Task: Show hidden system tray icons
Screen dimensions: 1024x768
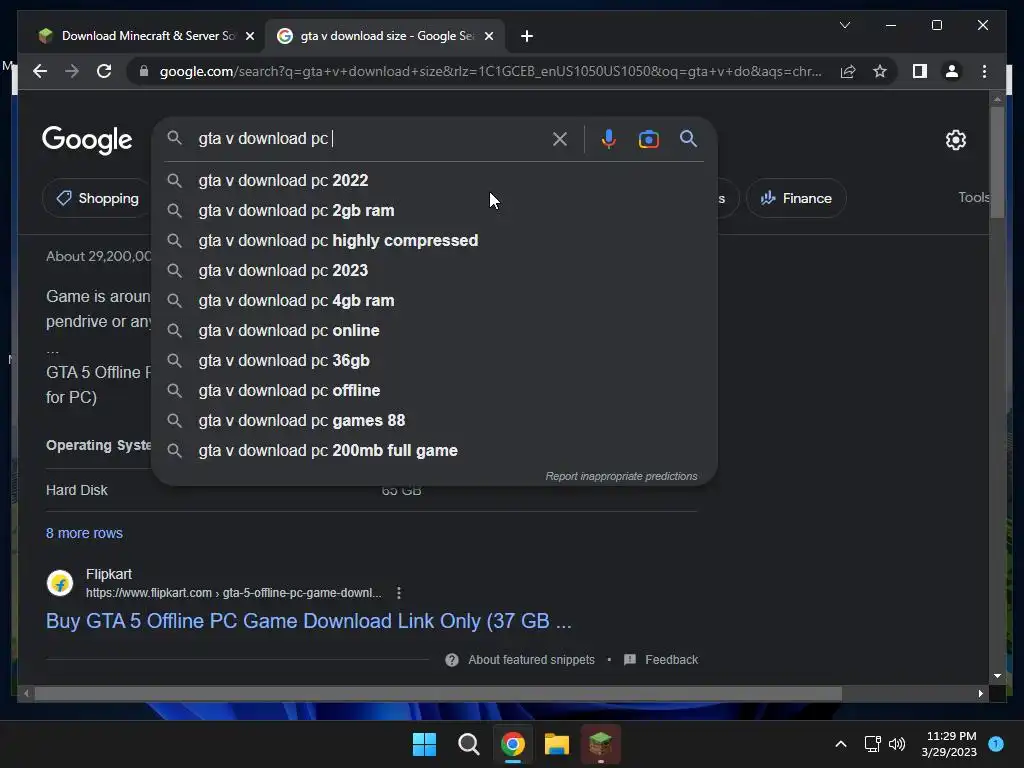Action: click(840, 744)
